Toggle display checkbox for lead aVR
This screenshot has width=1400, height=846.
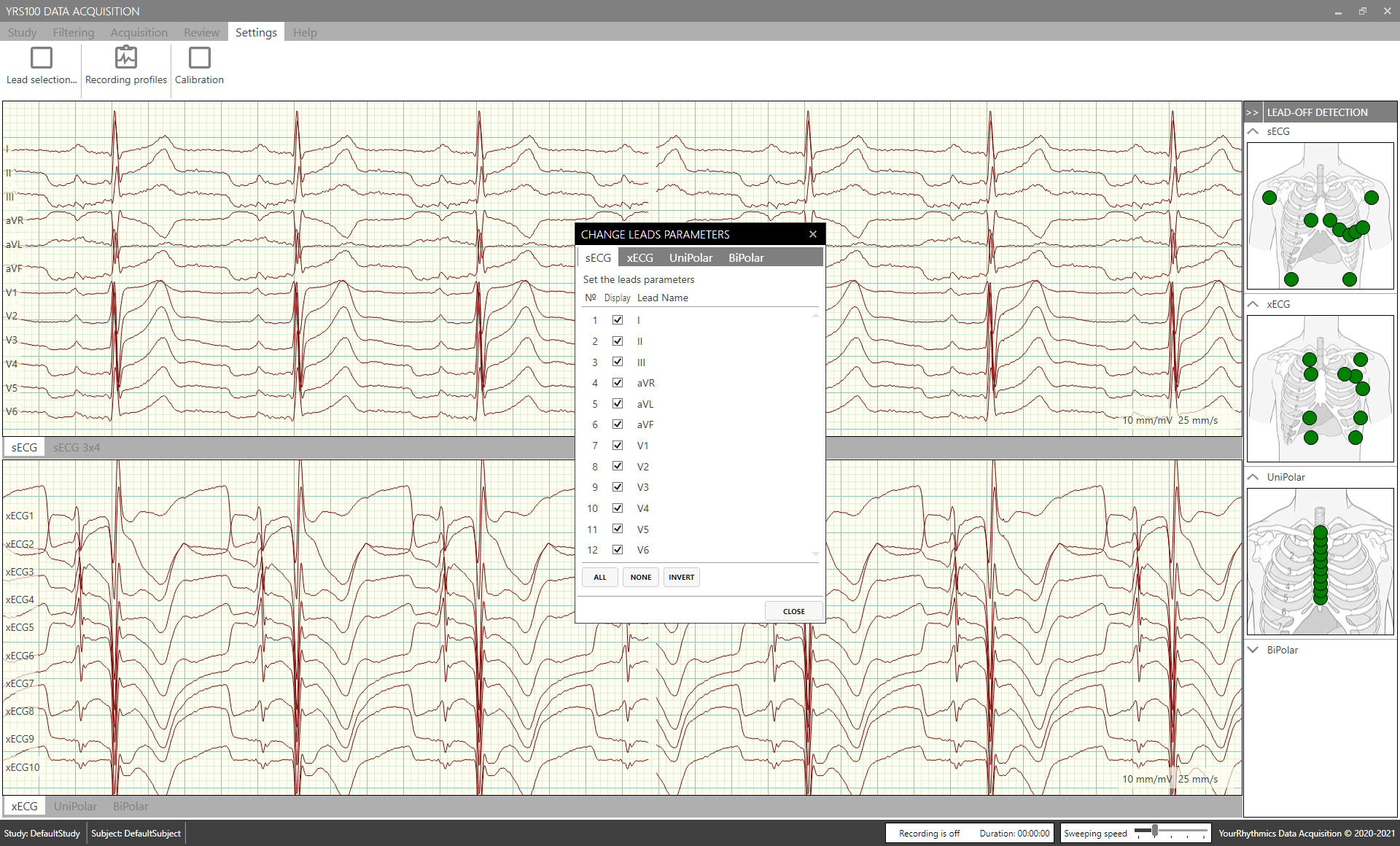616,383
